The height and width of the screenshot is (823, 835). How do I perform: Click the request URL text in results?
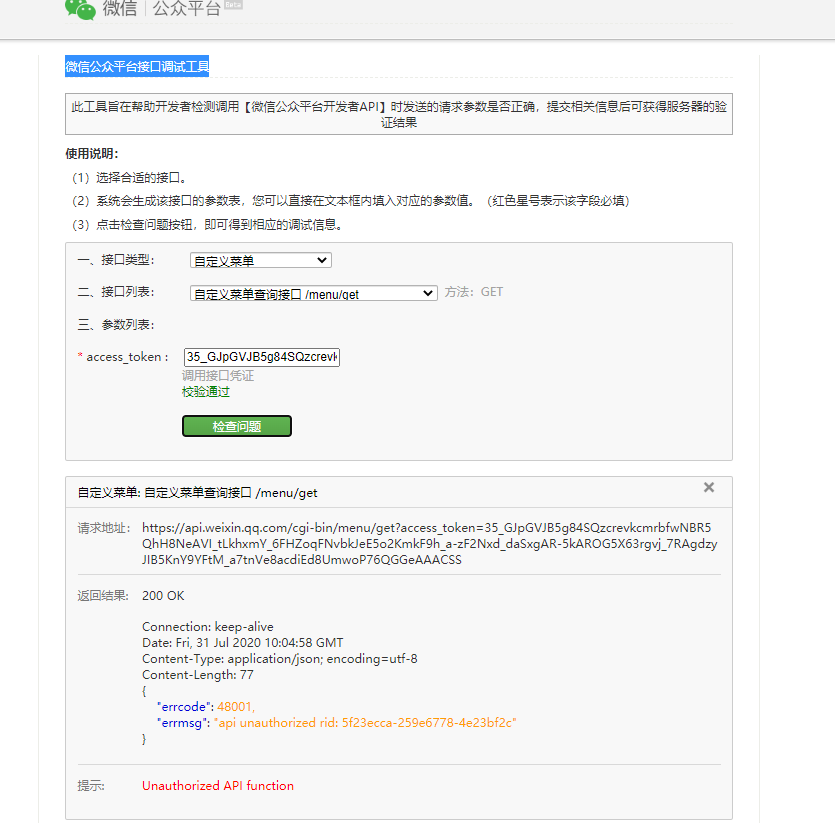coord(429,544)
